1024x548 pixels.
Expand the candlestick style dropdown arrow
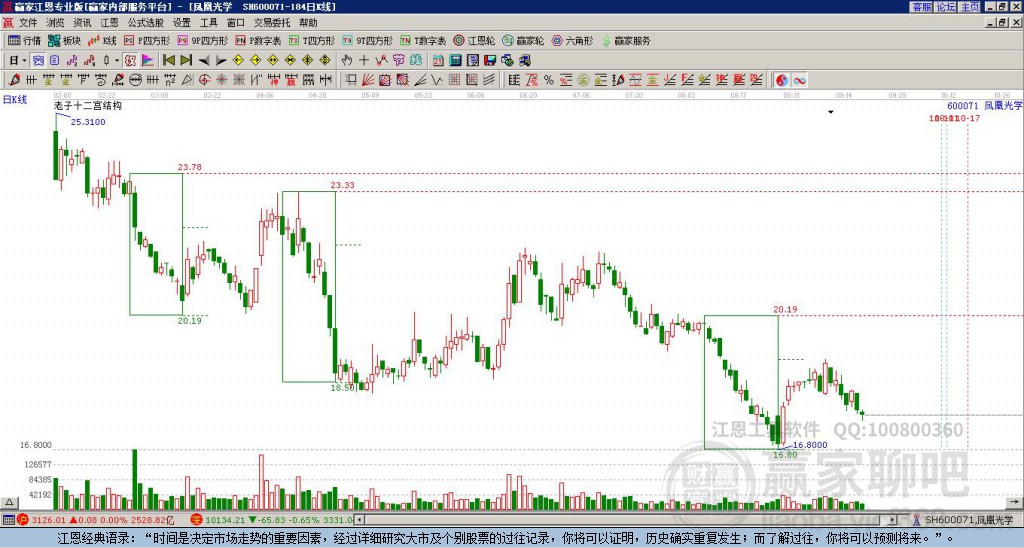pos(117,61)
